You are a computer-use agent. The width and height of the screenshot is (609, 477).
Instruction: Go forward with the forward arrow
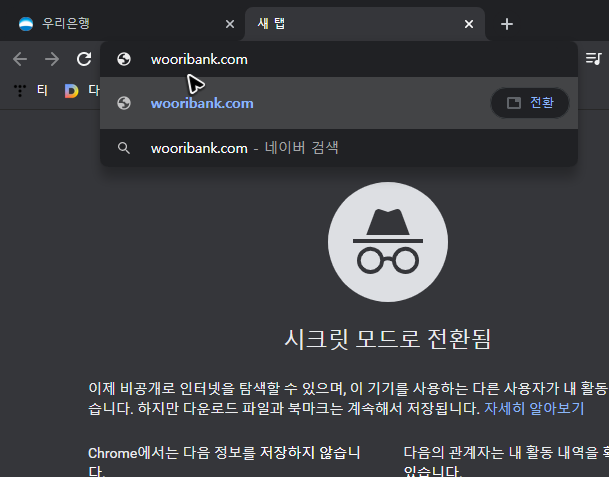[x=52, y=59]
